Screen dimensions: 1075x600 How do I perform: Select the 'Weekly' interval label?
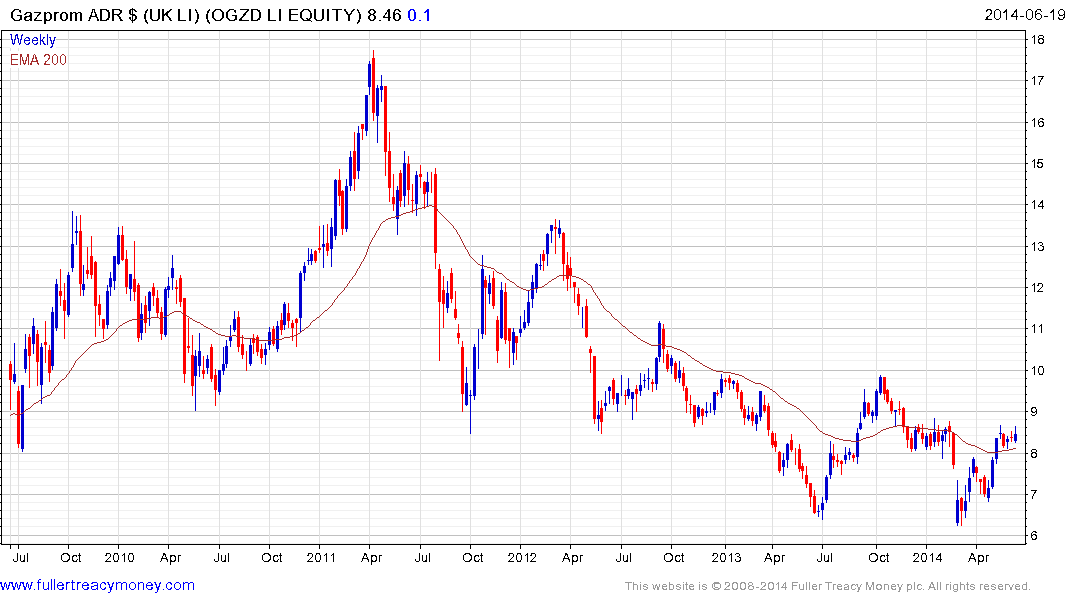pyautogui.click(x=33, y=40)
